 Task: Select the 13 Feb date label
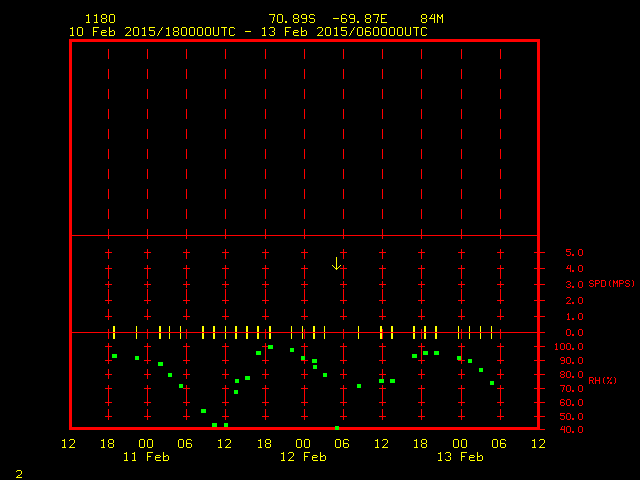click(x=460, y=457)
